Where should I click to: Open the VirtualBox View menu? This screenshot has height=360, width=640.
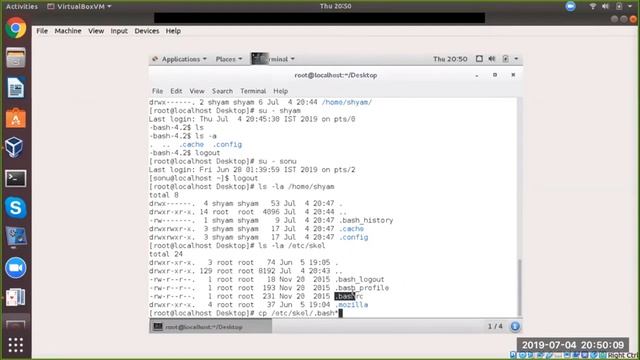point(96,31)
